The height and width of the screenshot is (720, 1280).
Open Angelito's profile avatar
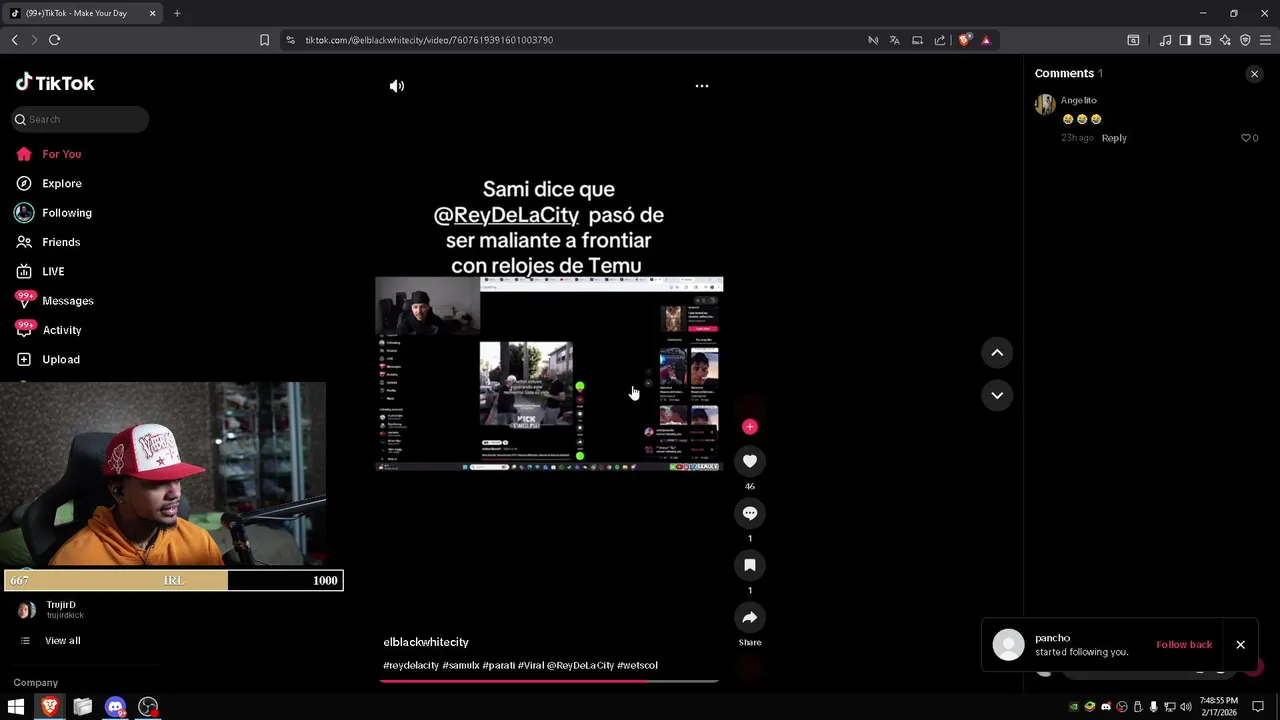coord(1045,104)
